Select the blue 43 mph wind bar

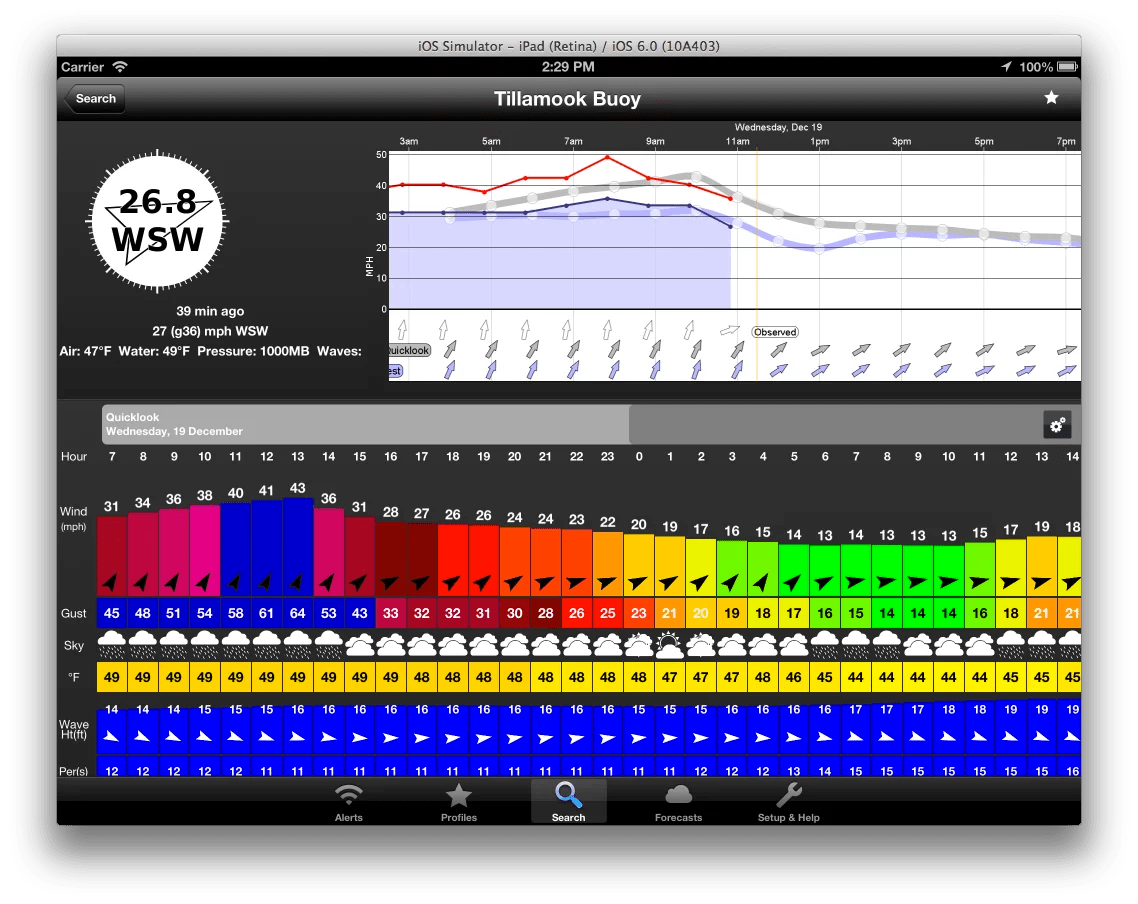297,540
